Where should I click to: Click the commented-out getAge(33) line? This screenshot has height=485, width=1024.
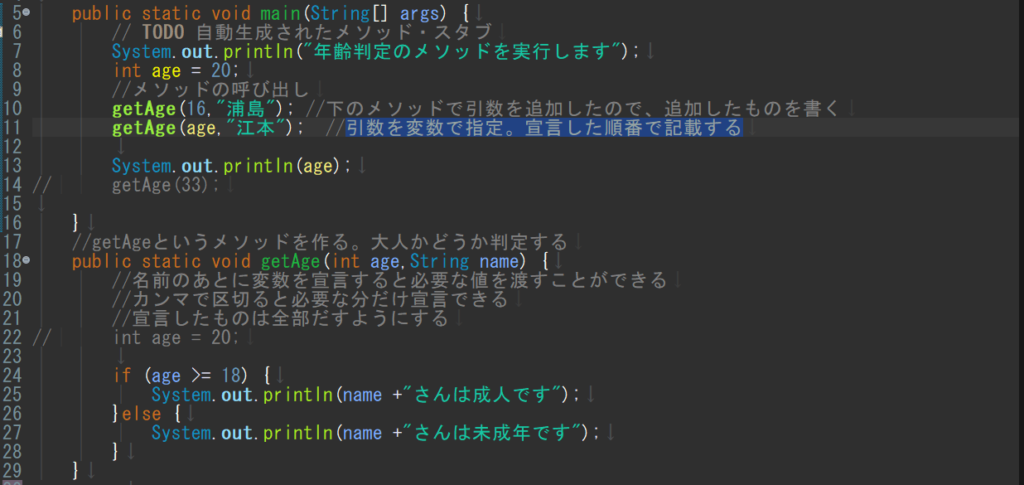pos(168,185)
